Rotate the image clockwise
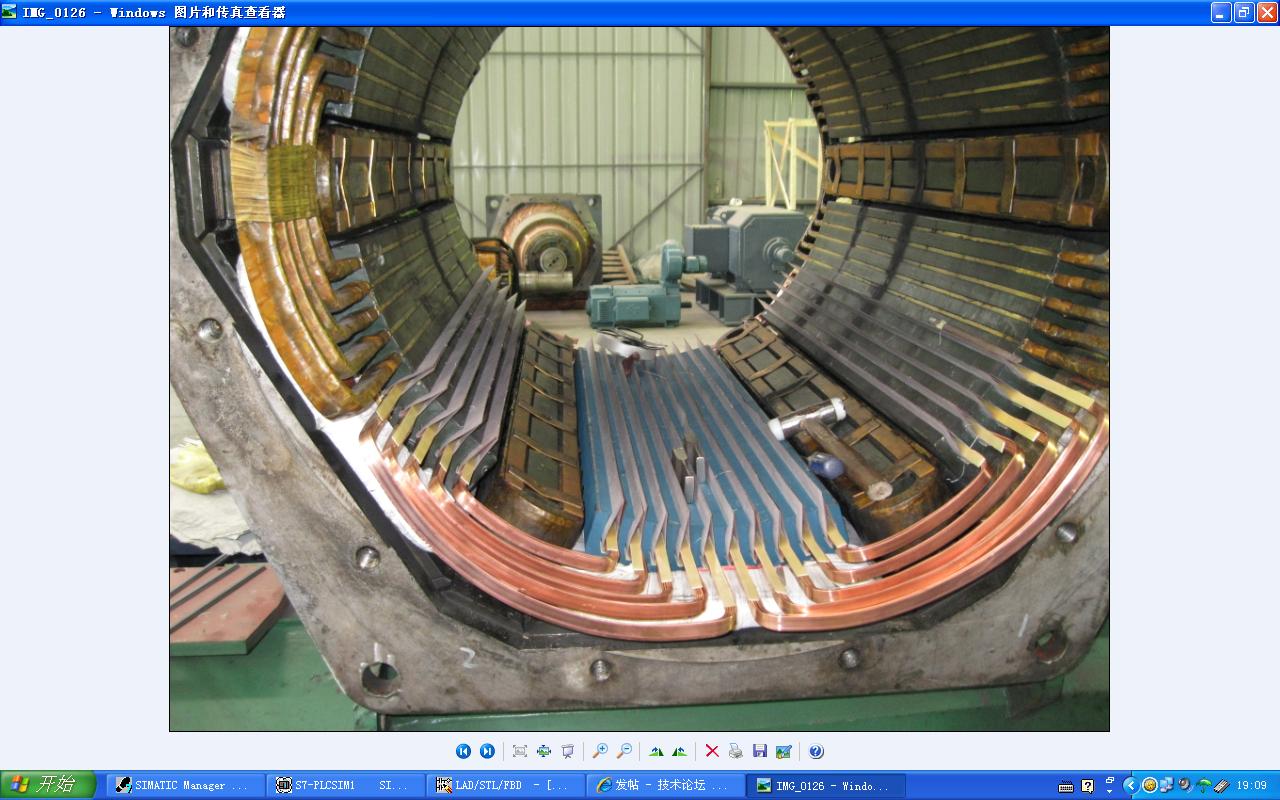 point(656,751)
